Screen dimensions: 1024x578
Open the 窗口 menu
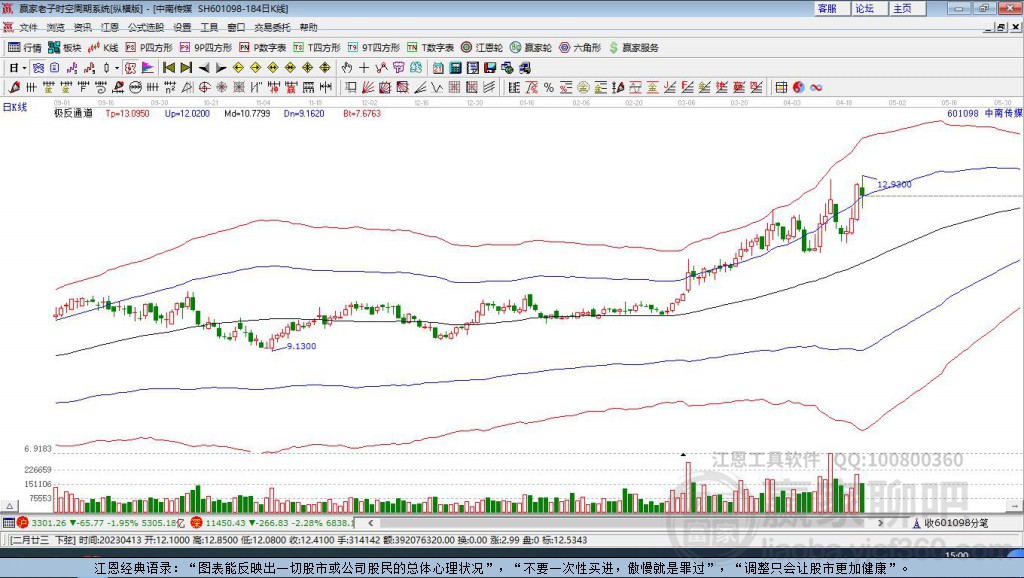click(x=236, y=27)
